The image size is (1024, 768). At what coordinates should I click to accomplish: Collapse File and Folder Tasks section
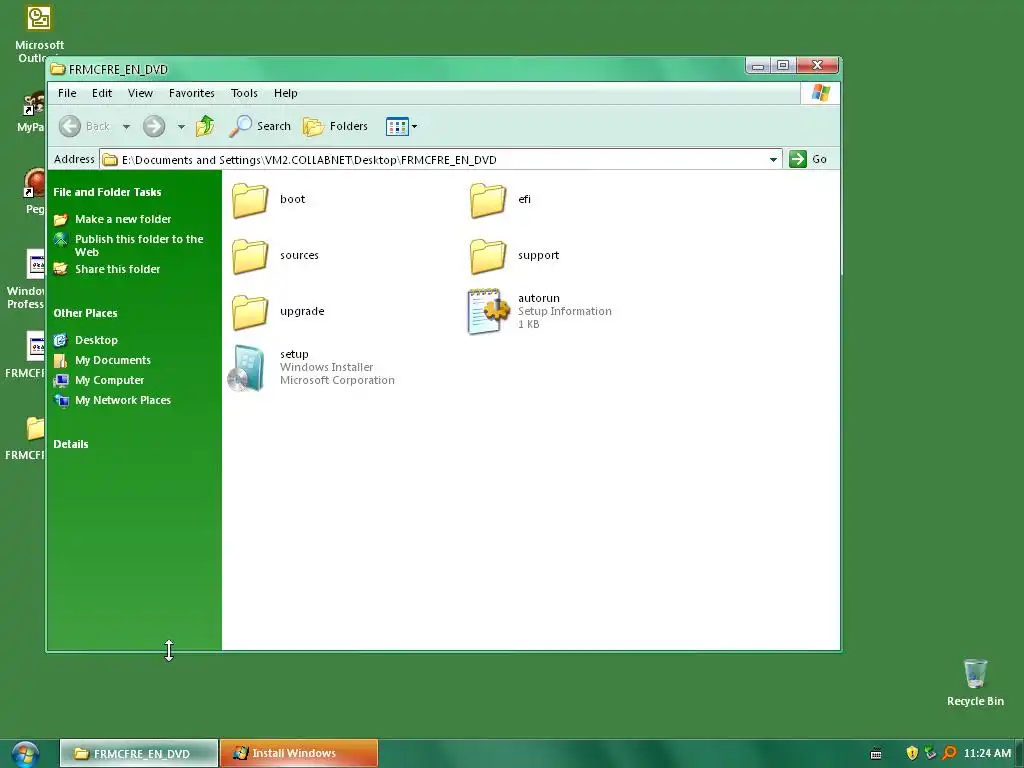pyautogui.click(x=107, y=192)
